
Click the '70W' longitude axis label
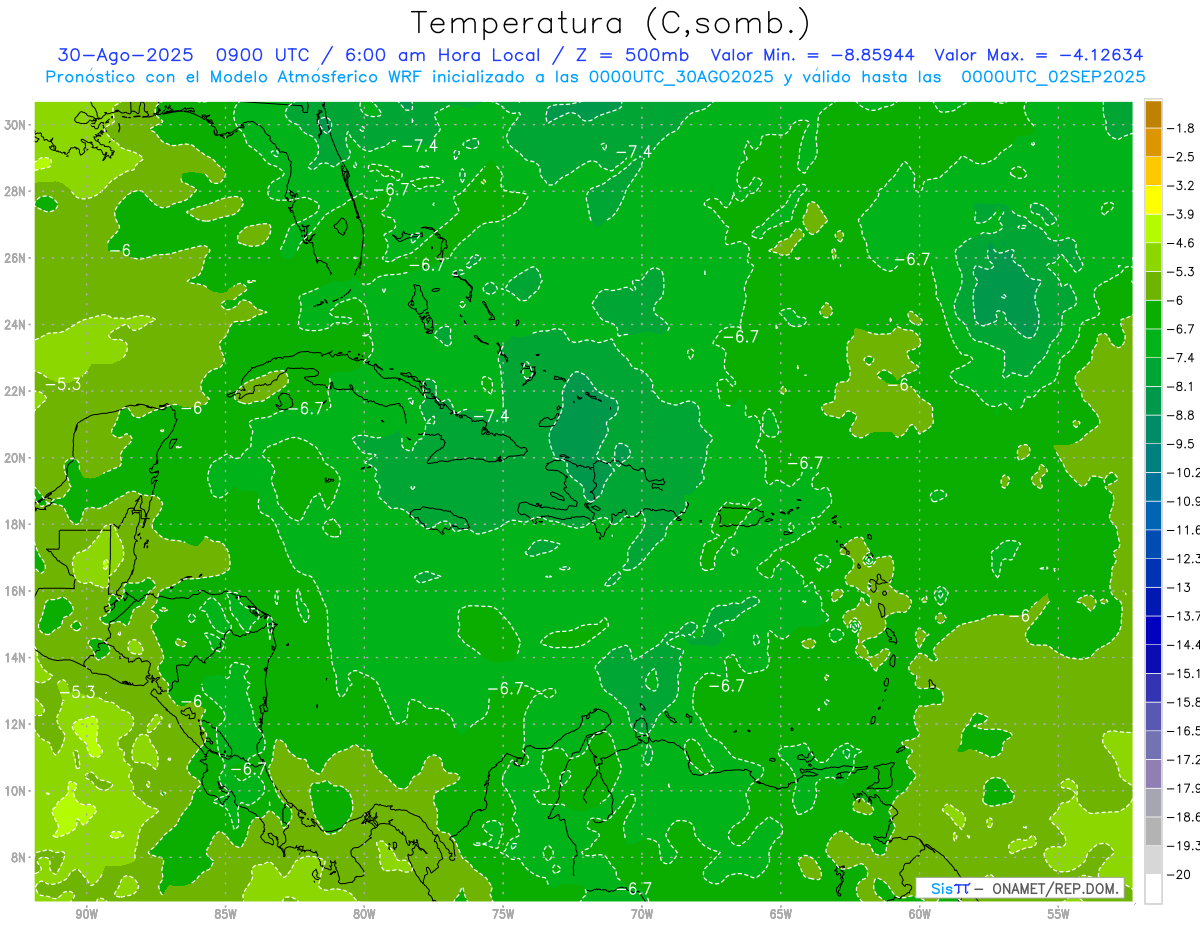click(642, 914)
